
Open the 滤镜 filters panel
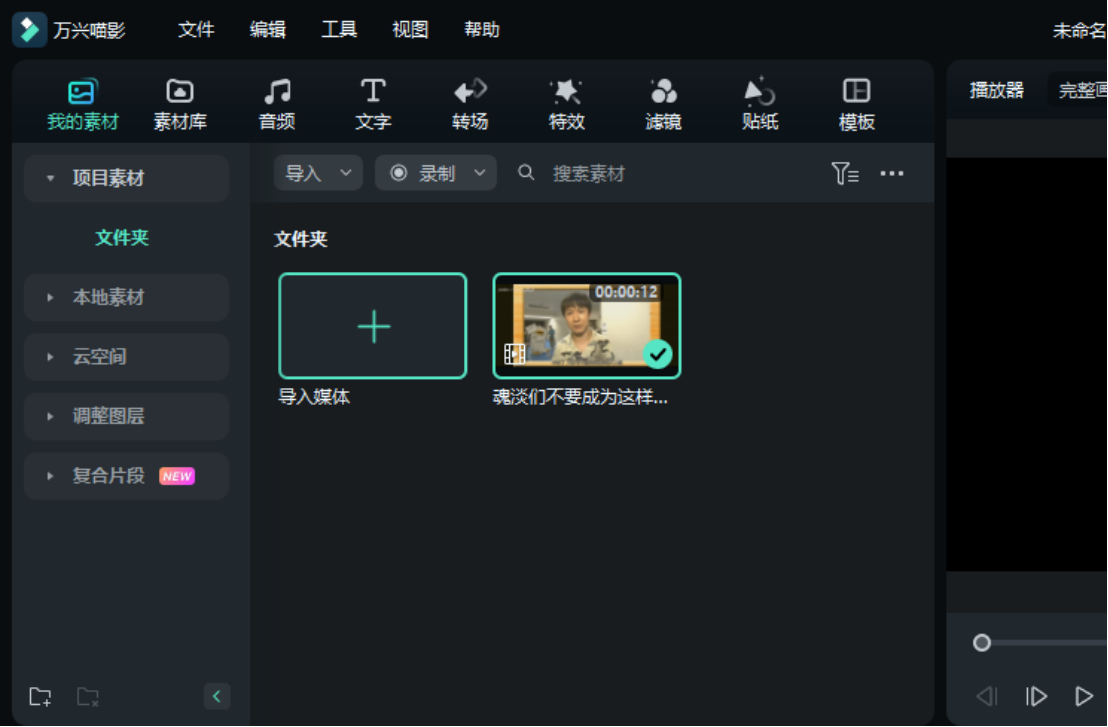tap(662, 103)
